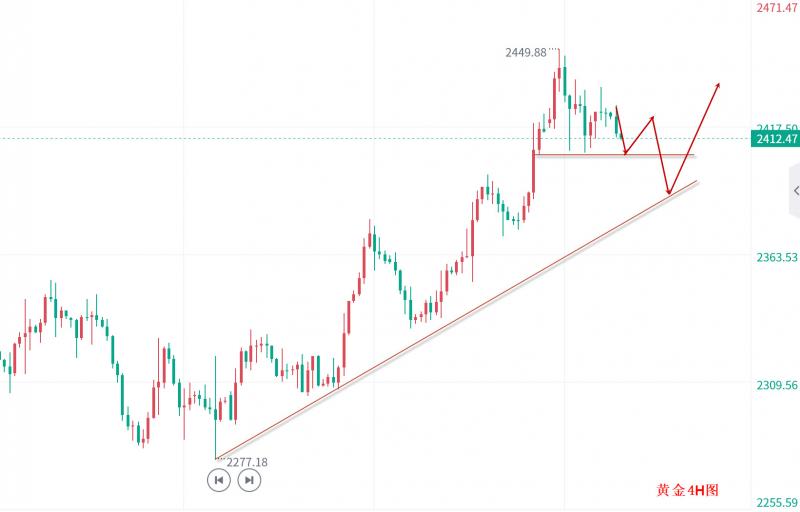Click the 2363.53 price axis label

pos(776,257)
